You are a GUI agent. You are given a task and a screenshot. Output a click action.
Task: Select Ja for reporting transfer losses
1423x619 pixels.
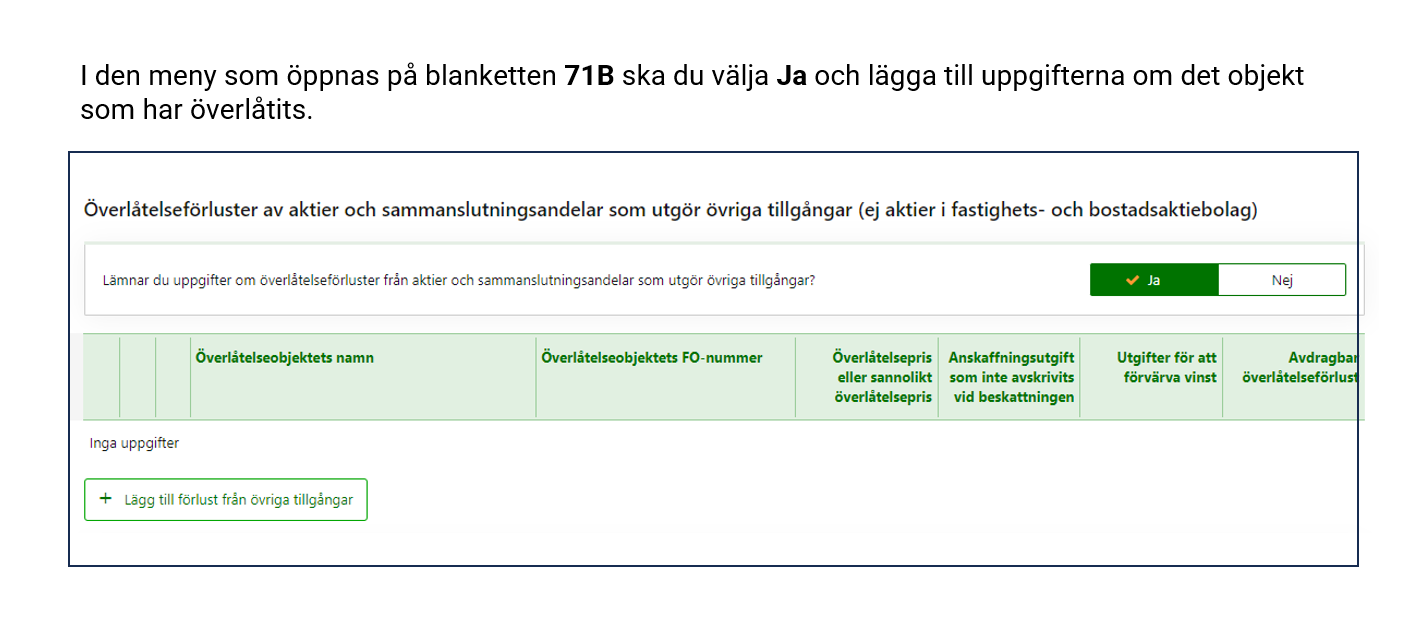pyautogui.click(x=1153, y=280)
